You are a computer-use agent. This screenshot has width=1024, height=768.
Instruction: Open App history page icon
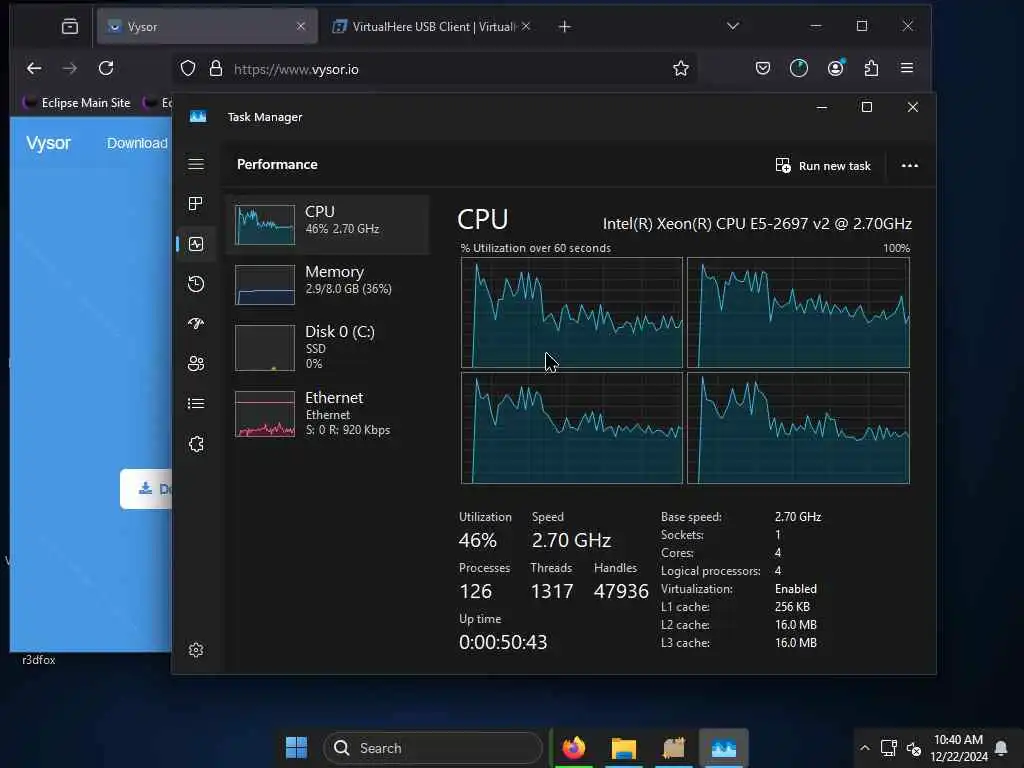pyautogui.click(x=196, y=284)
